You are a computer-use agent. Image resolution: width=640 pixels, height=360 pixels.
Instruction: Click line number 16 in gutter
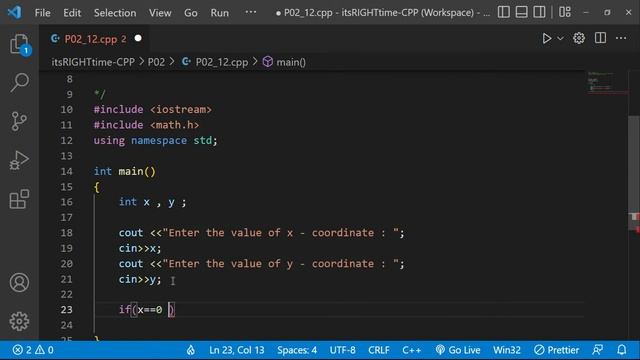pos(67,202)
